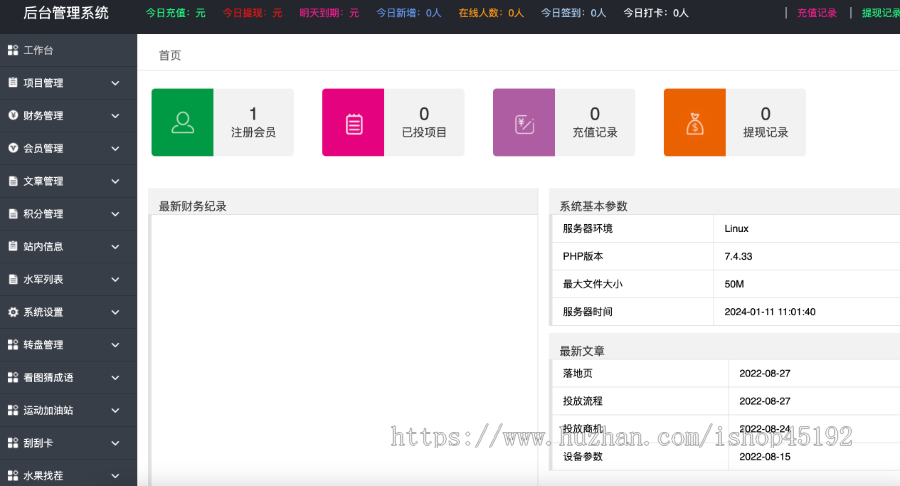Click the 财务管理 sidebar icon
Viewport: 900px width, 486px height.
13,115
